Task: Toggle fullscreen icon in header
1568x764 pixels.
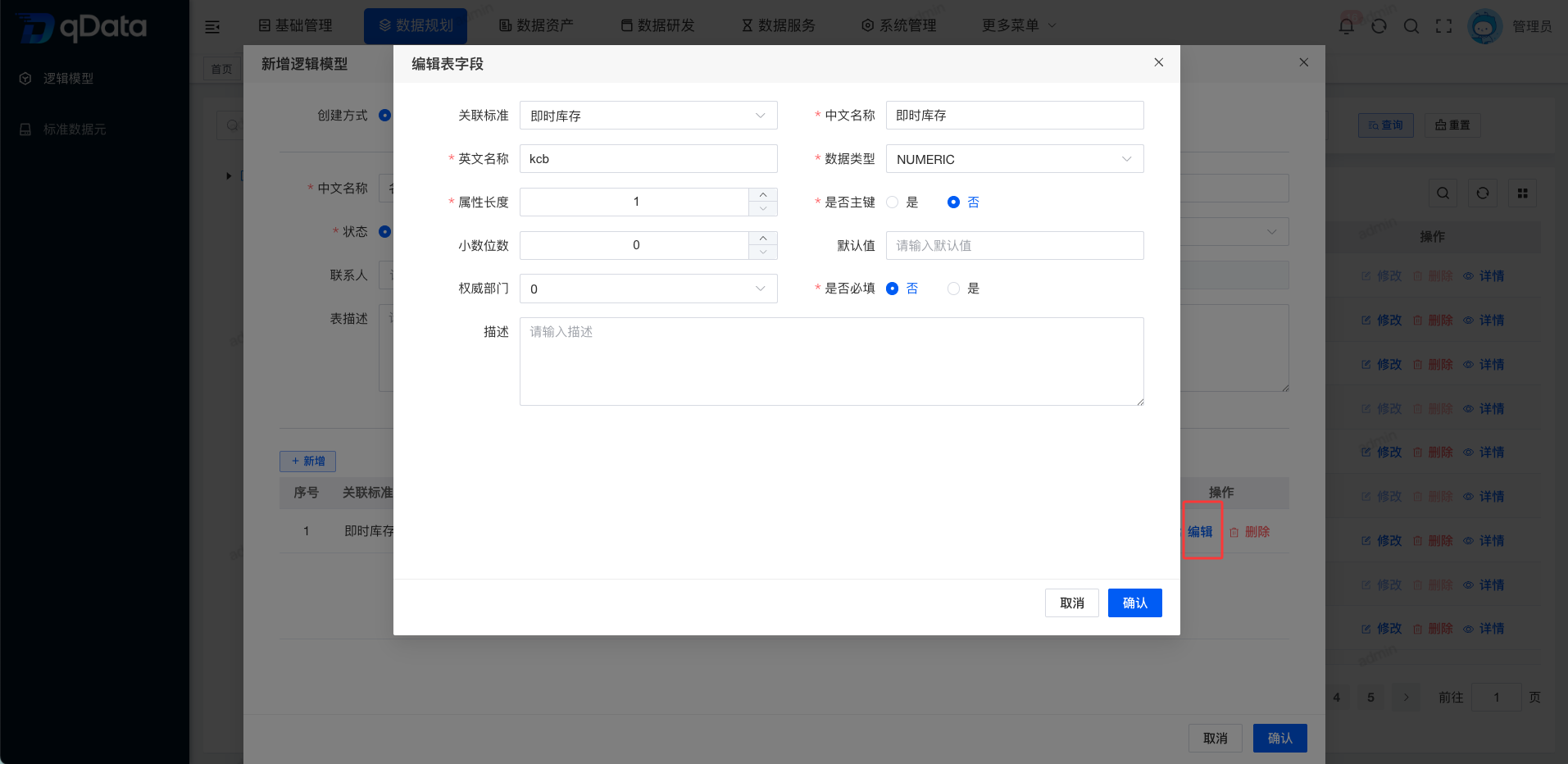Action: tap(1443, 26)
